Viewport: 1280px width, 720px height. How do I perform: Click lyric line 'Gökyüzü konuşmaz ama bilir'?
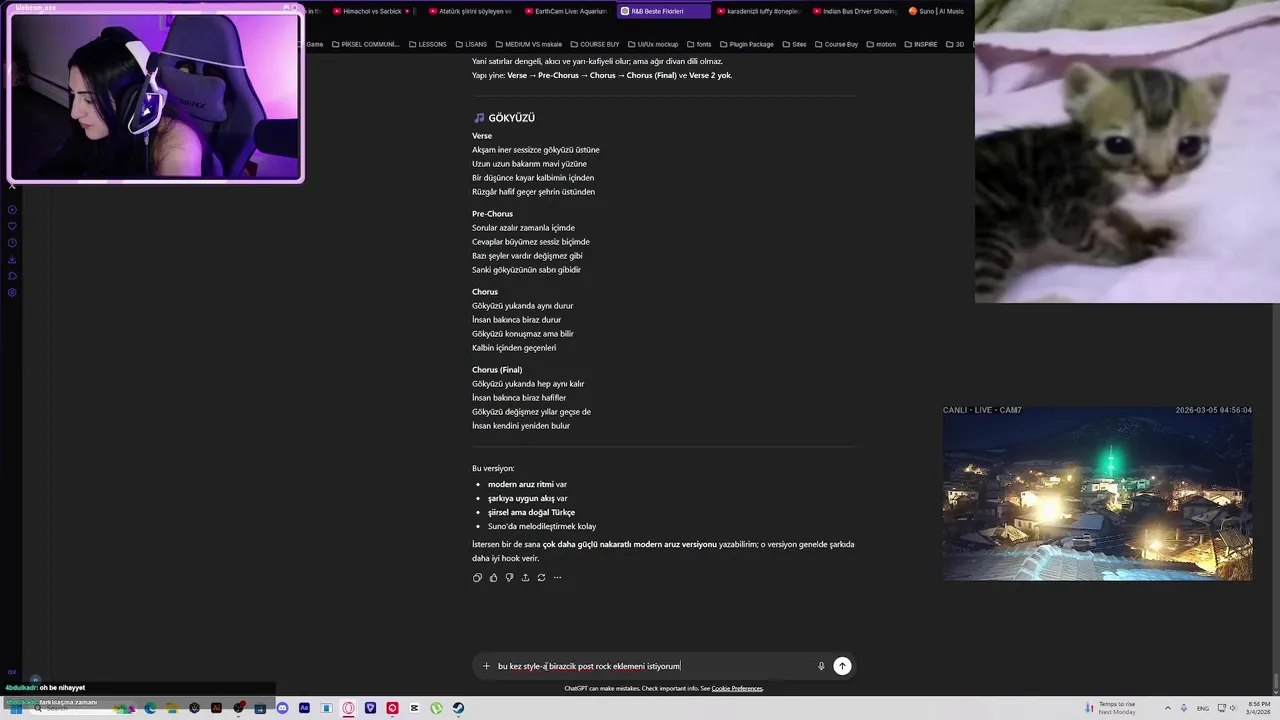tap(523, 334)
